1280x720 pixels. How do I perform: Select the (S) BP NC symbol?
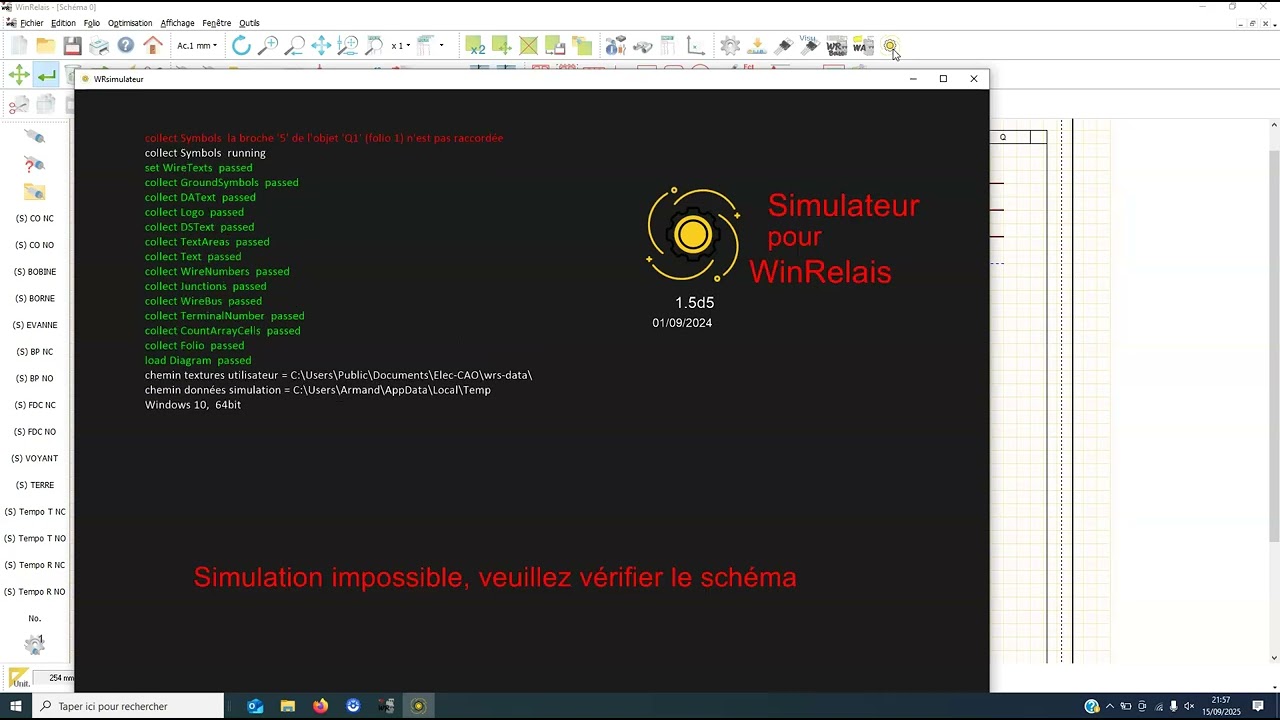click(35, 352)
